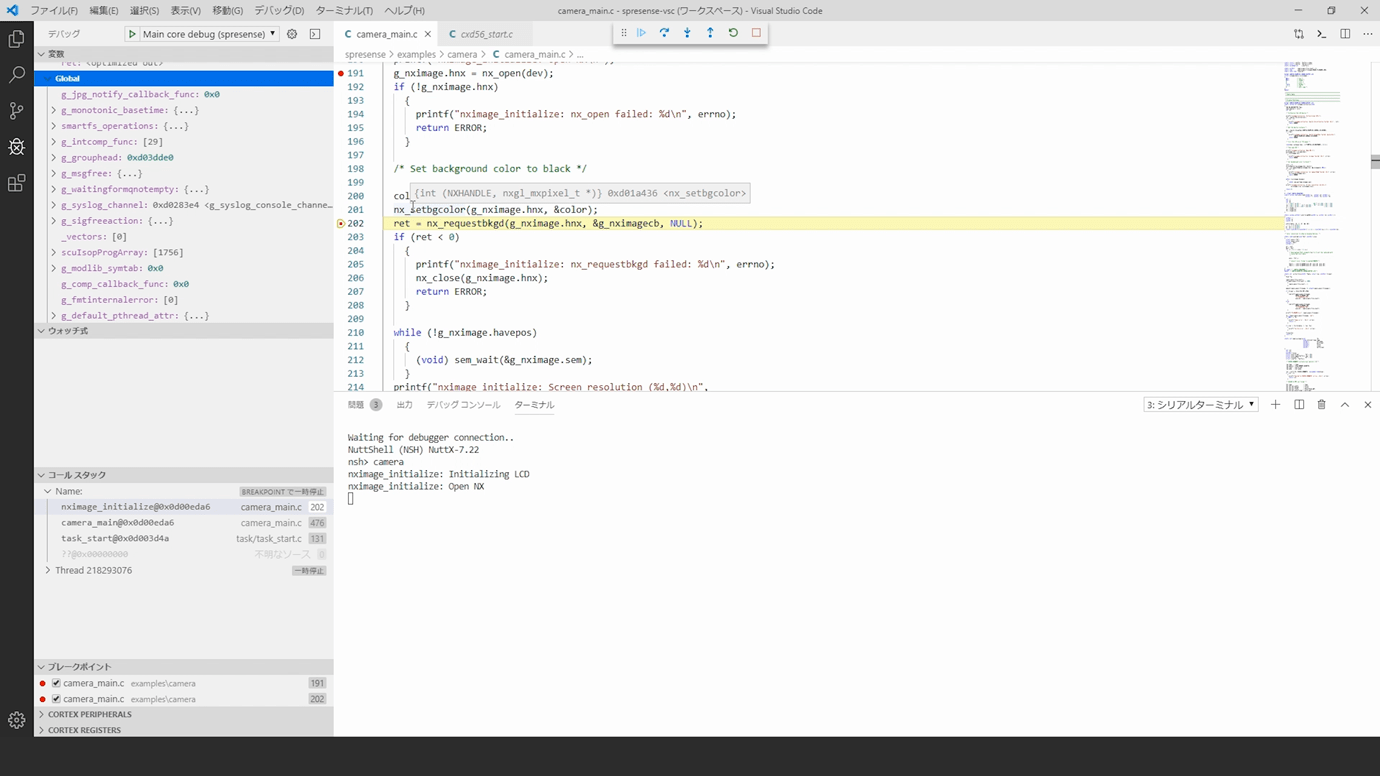Open the 編集(E) menu

(x=104, y=10)
